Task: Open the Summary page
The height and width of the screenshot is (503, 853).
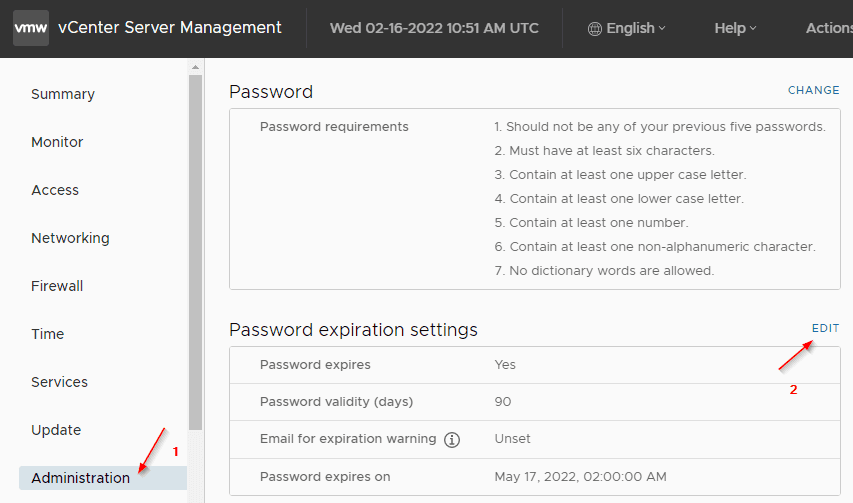Action: point(63,94)
